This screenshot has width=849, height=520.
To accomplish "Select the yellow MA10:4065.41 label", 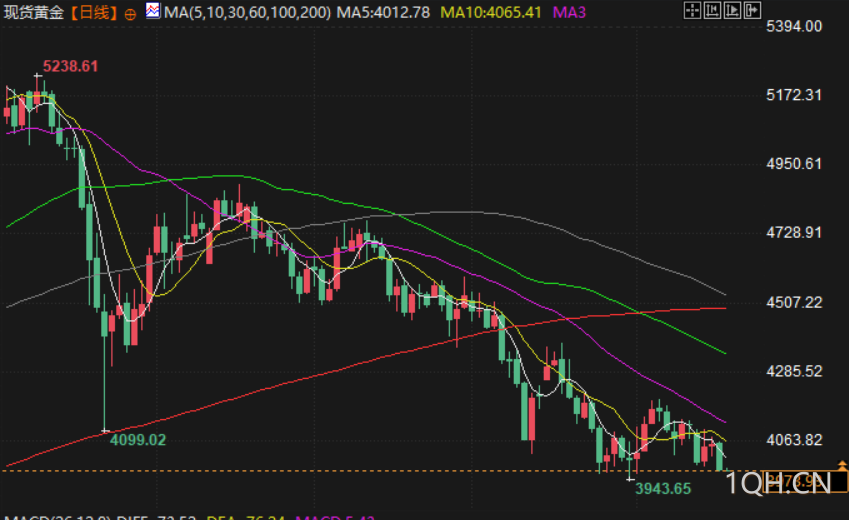I will click(x=491, y=12).
